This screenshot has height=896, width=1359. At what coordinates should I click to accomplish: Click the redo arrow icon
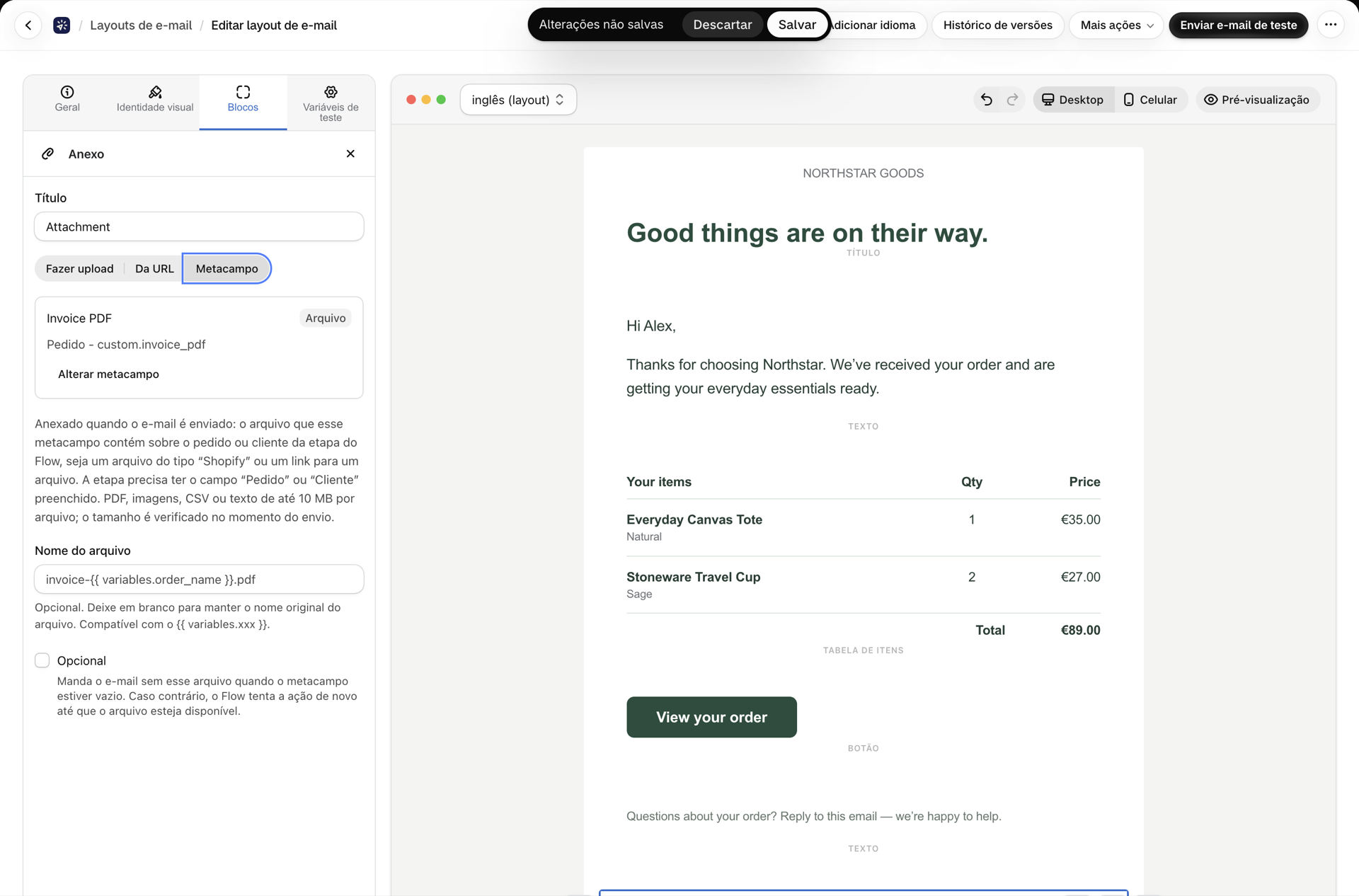click(1012, 100)
